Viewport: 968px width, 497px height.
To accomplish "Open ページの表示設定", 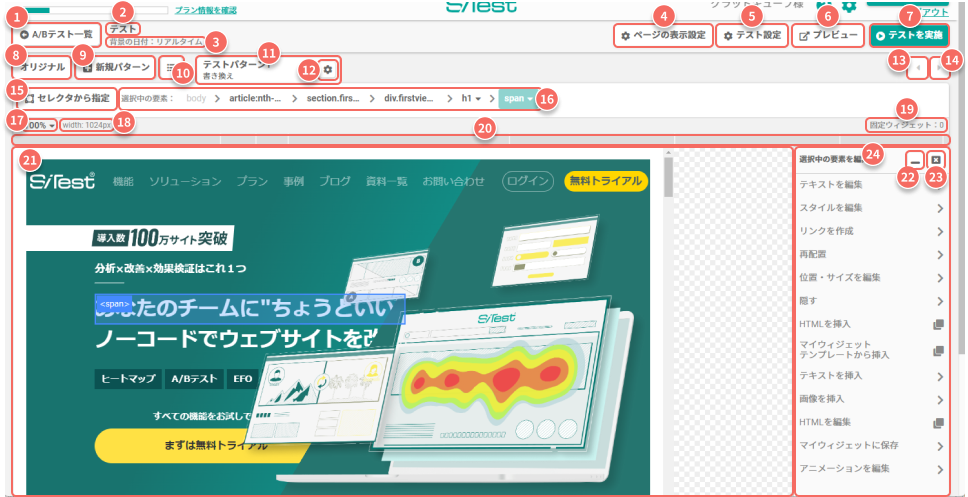I will [x=663, y=36].
